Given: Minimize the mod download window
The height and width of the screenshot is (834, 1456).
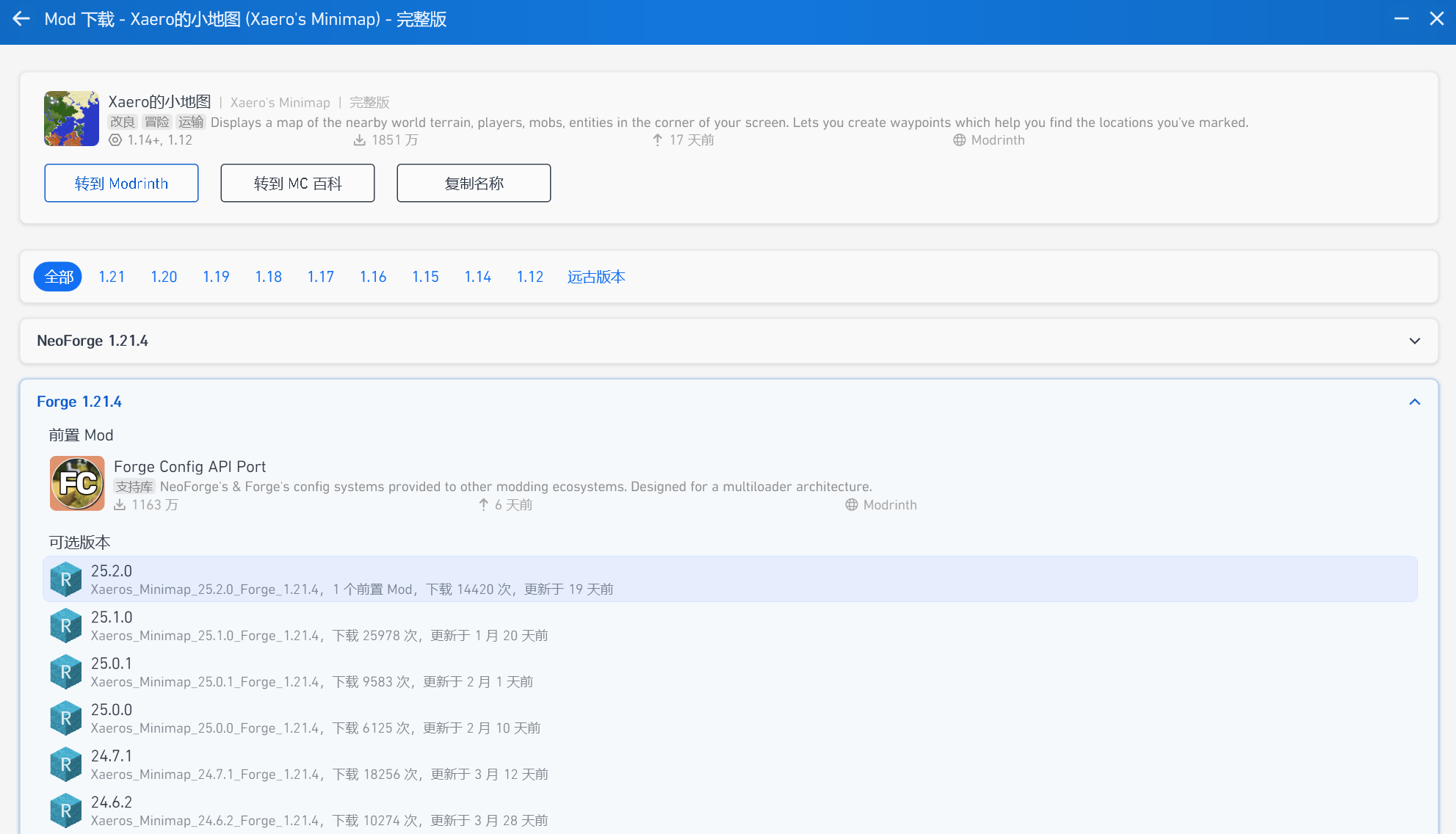Looking at the screenshot, I should pyautogui.click(x=1402, y=19).
